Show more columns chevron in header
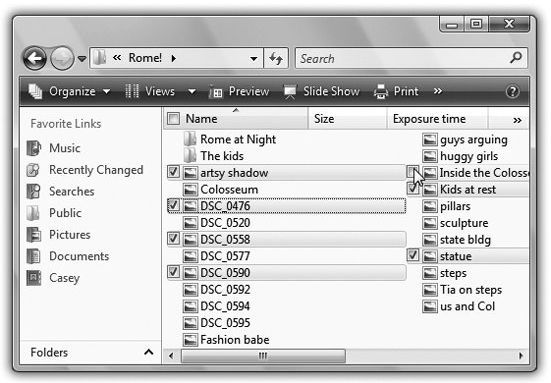 point(517,121)
